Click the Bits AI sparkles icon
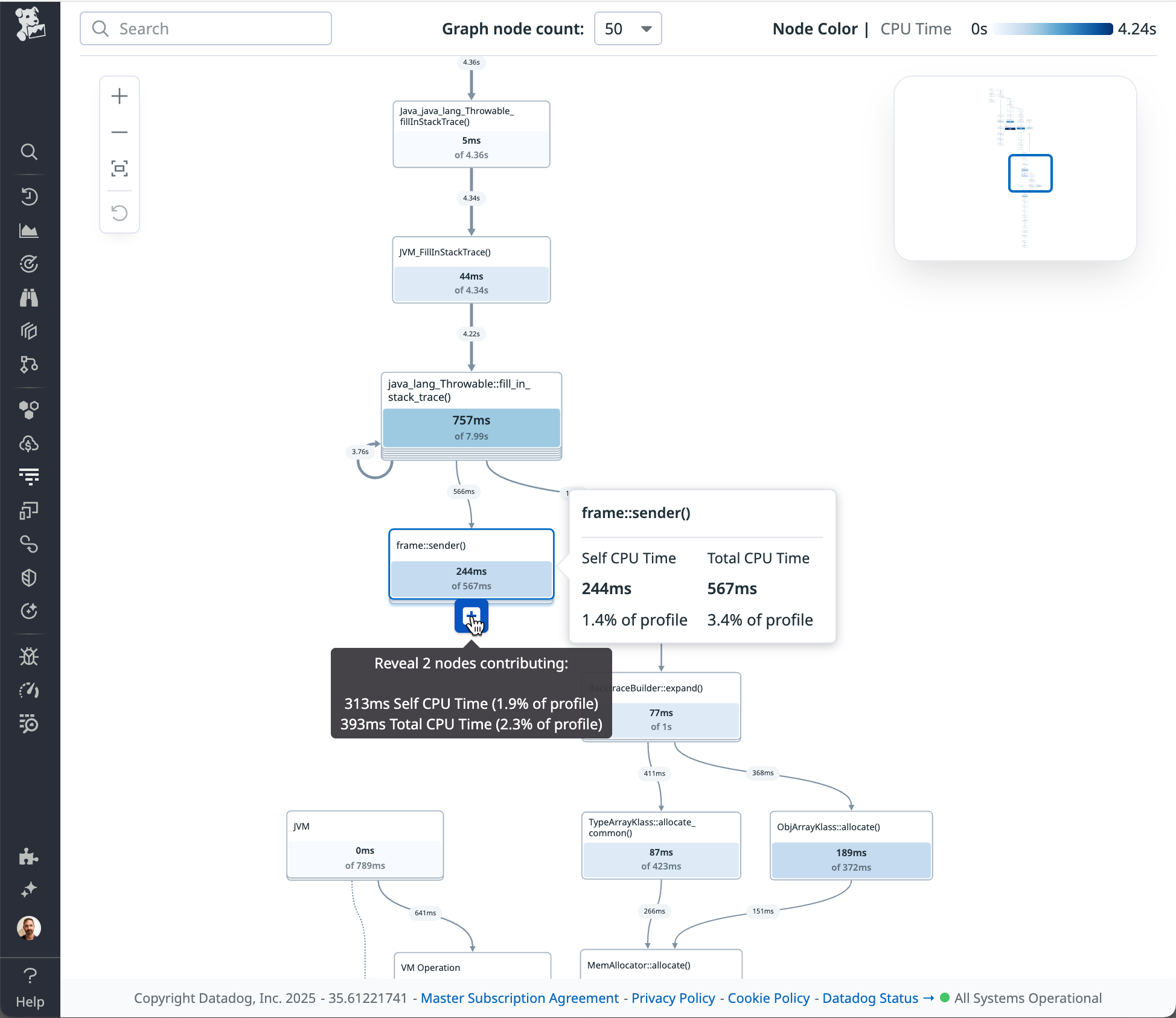 pos(30,889)
